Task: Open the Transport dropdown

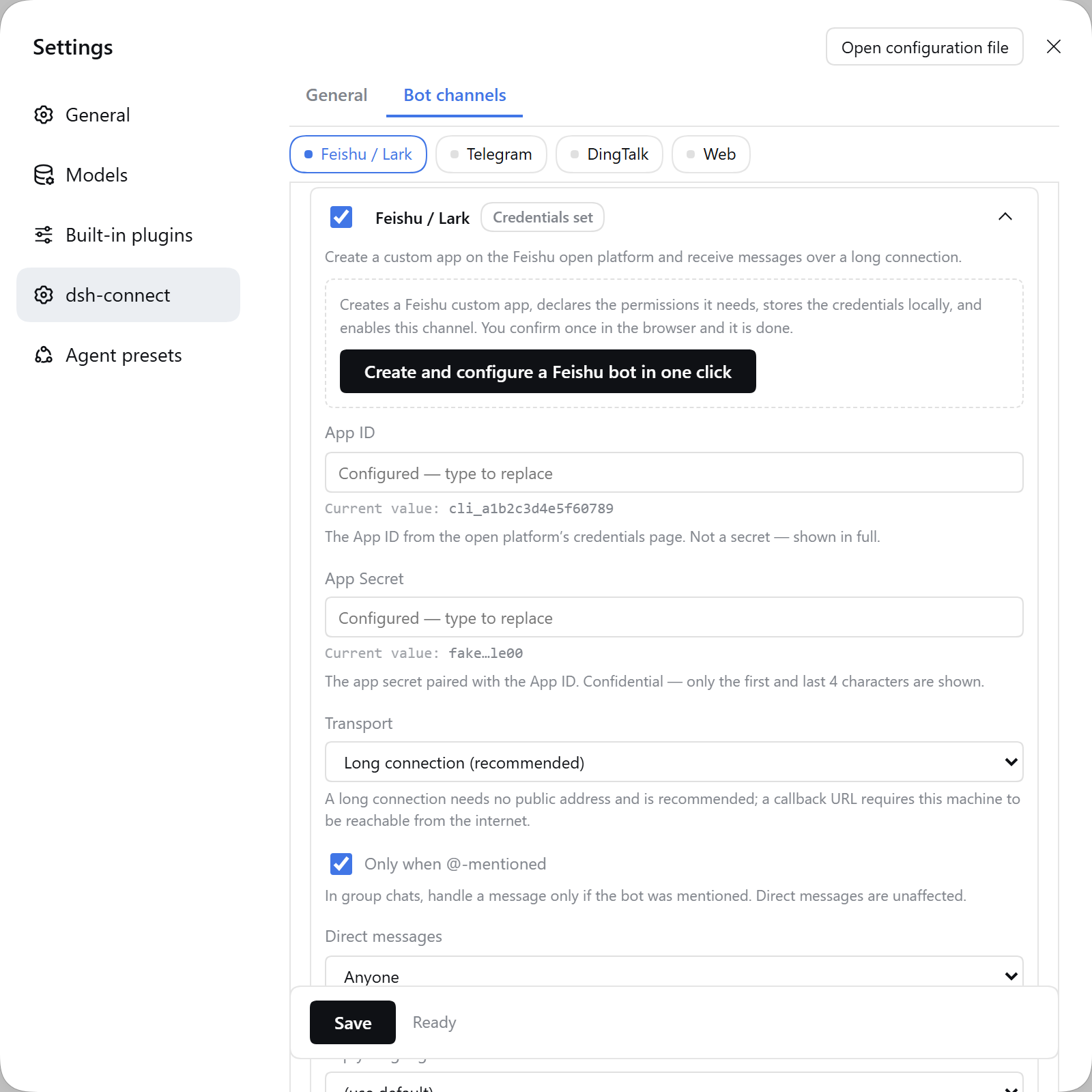Action: (674, 762)
